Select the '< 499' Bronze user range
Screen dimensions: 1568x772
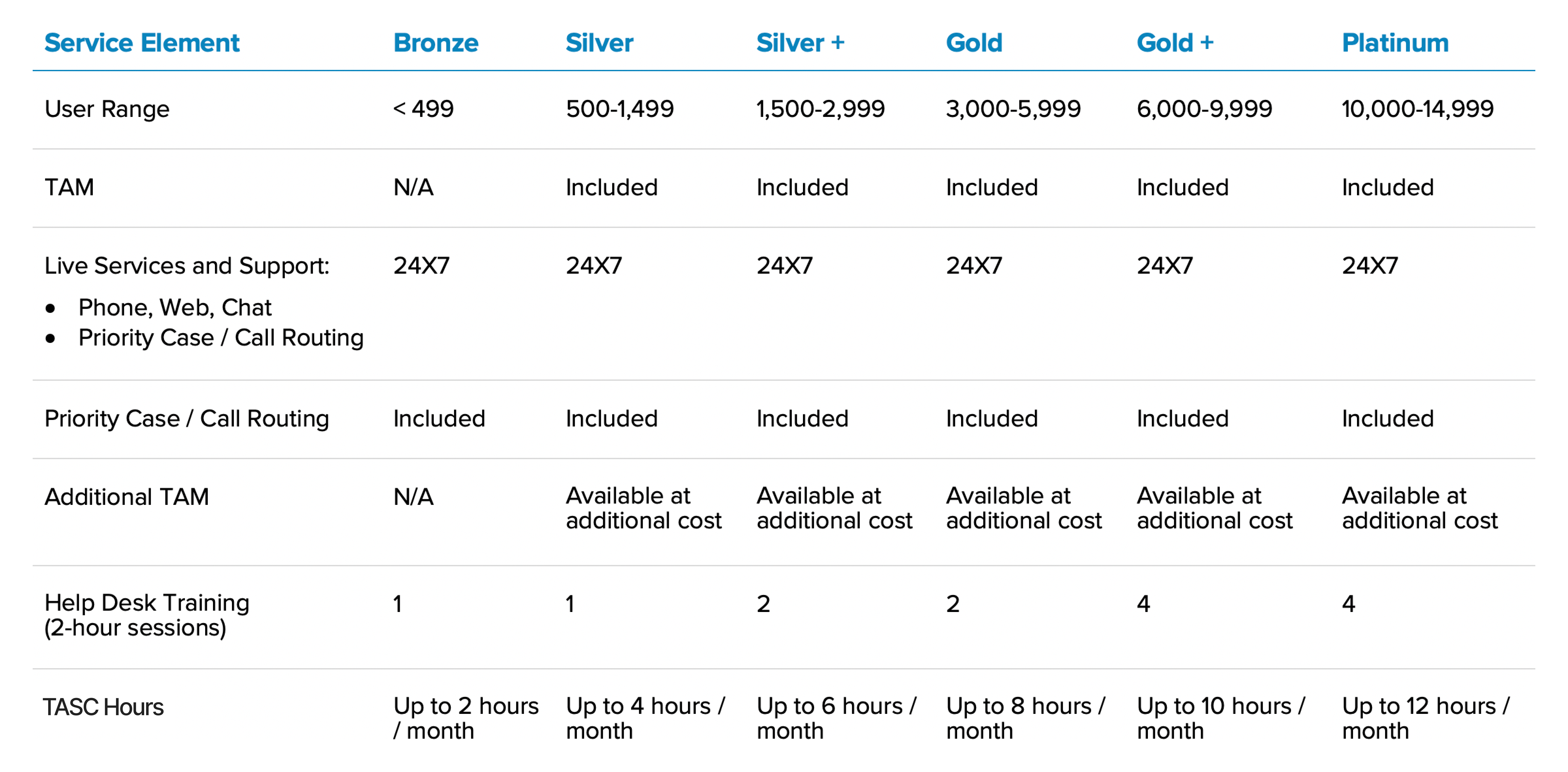pos(423,109)
